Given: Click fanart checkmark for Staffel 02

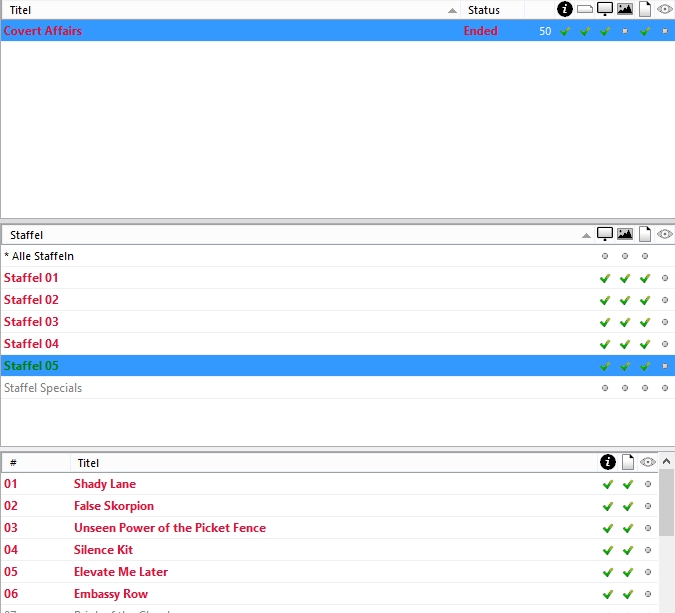Looking at the screenshot, I should pos(625,300).
